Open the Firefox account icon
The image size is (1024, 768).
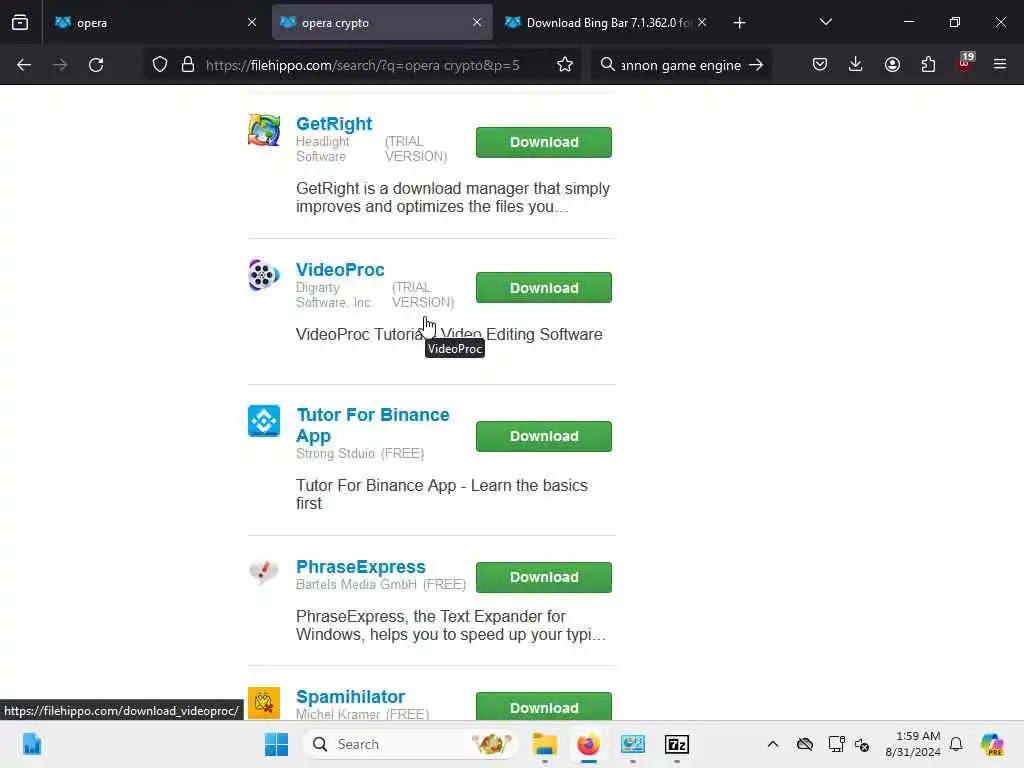pos(892,64)
